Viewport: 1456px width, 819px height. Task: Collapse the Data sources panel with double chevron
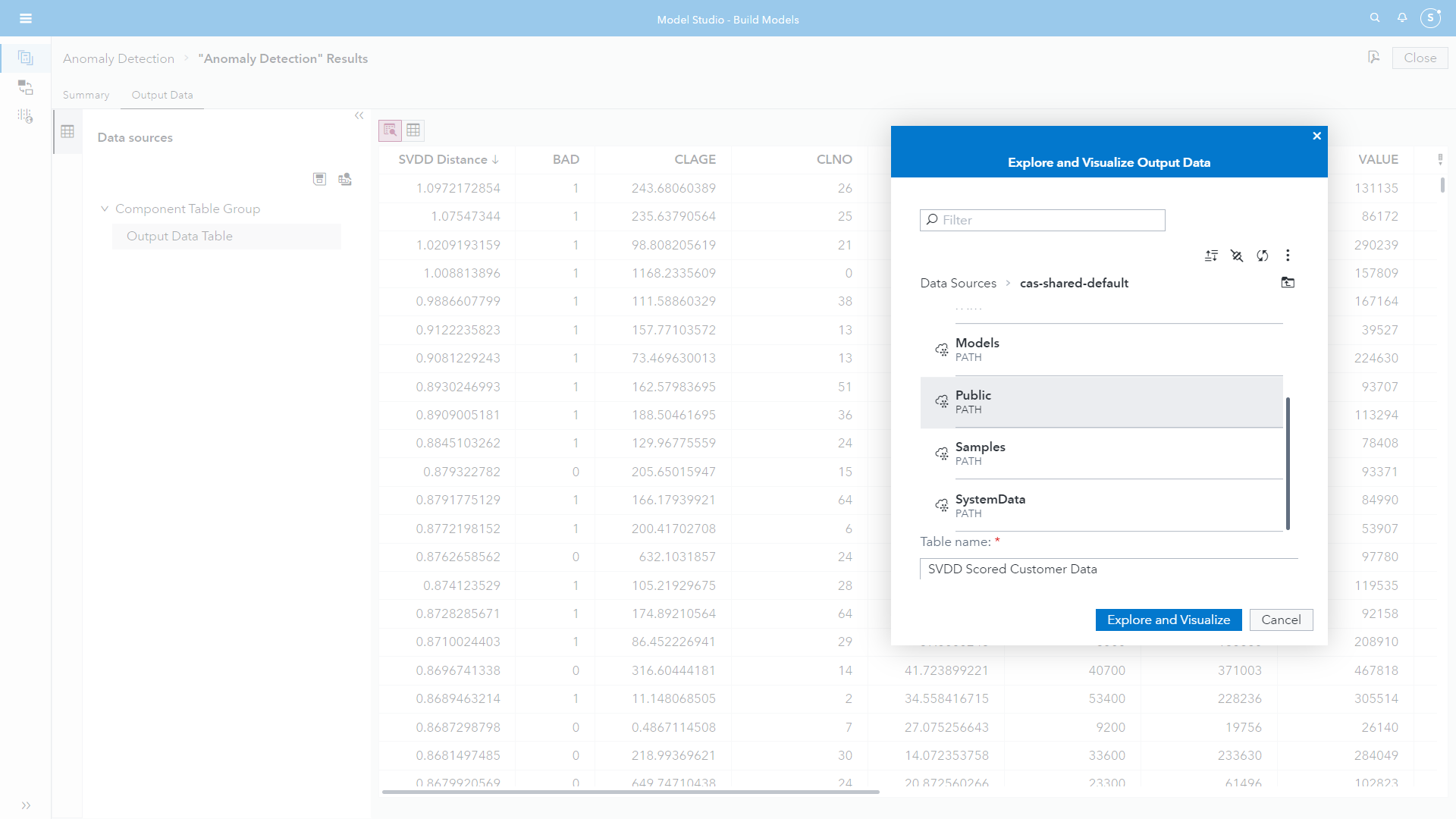[359, 116]
